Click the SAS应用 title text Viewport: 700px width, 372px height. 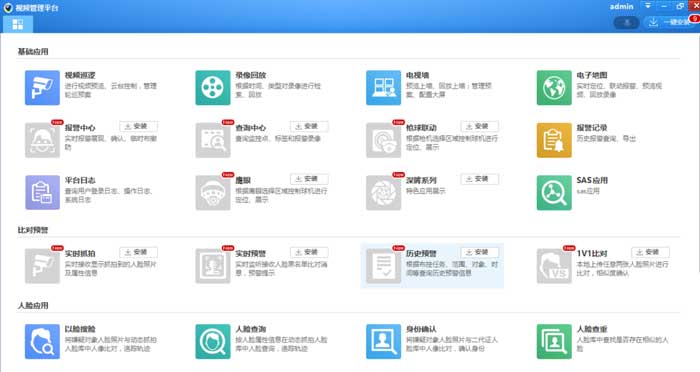click(x=592, y=180)
